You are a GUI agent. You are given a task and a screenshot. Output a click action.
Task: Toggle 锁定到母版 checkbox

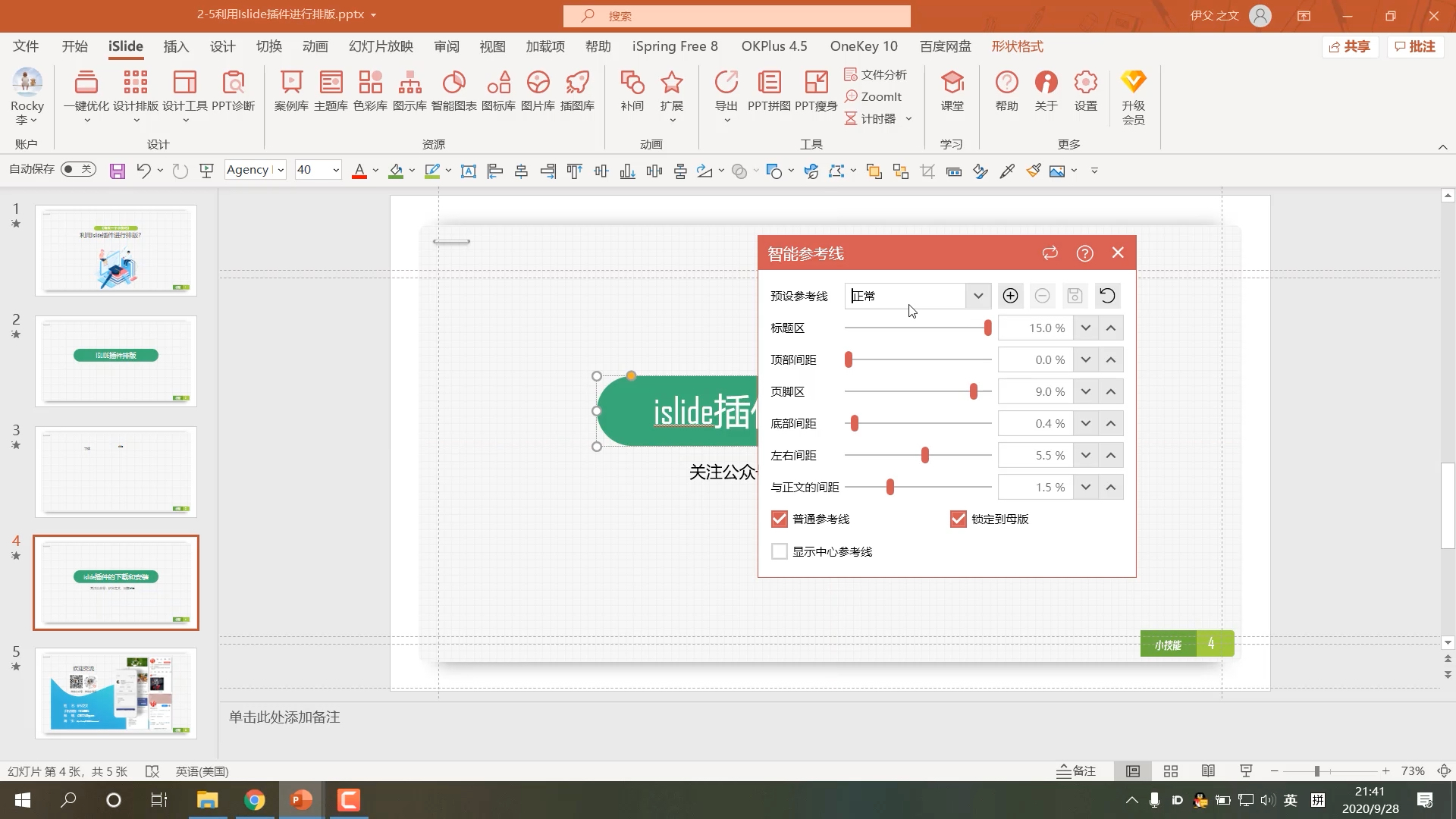click(x=958, y=518)
